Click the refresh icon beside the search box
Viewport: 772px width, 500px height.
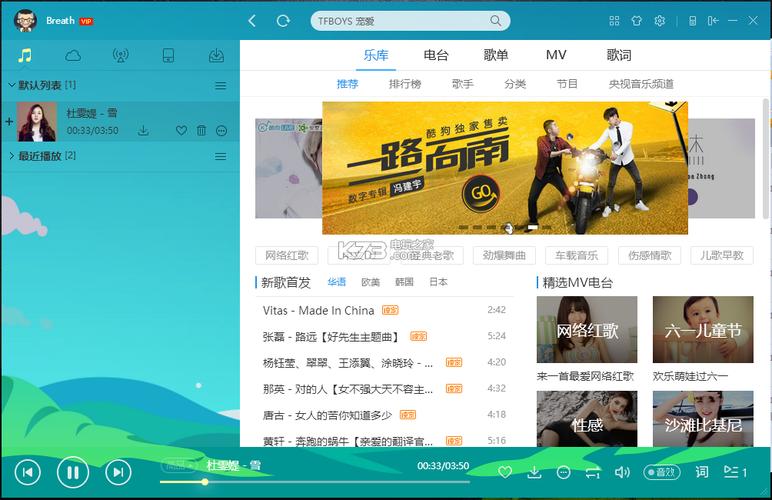(x=283, y=21)
